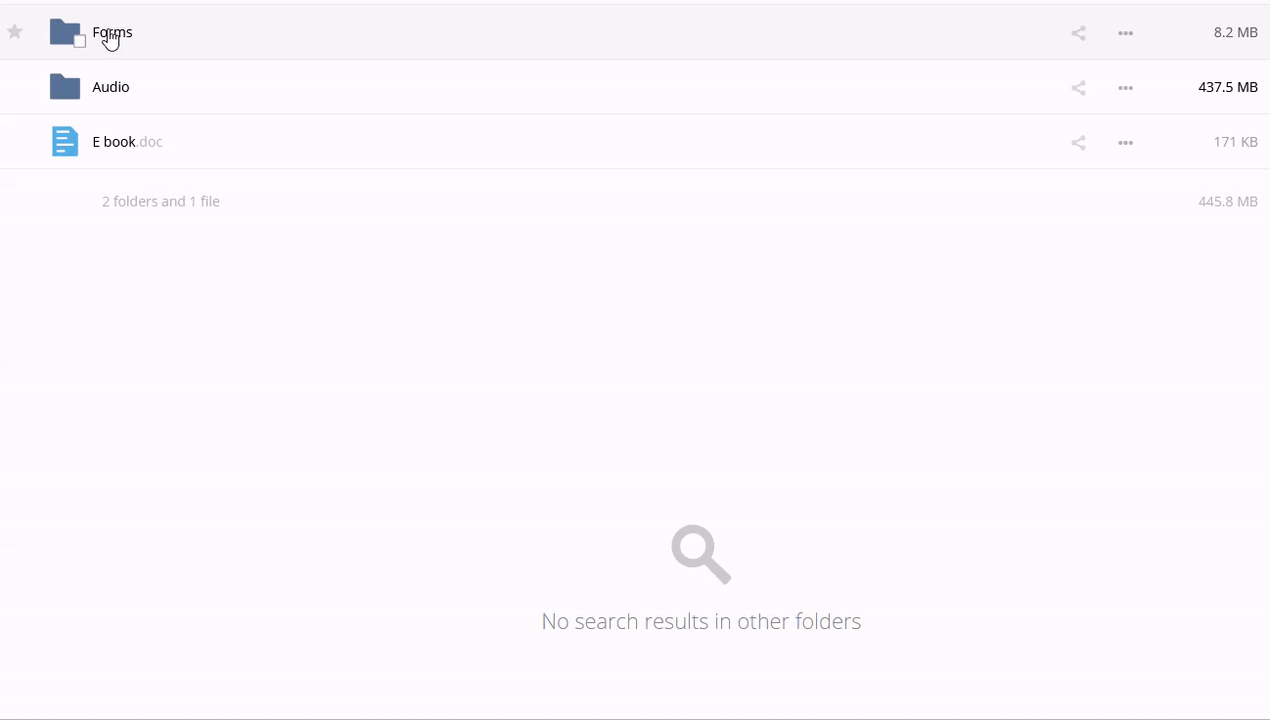The height and width of the screenshot is (720, 1270).
Task: Open the Forms folder by its name
Action: [112, 32]
